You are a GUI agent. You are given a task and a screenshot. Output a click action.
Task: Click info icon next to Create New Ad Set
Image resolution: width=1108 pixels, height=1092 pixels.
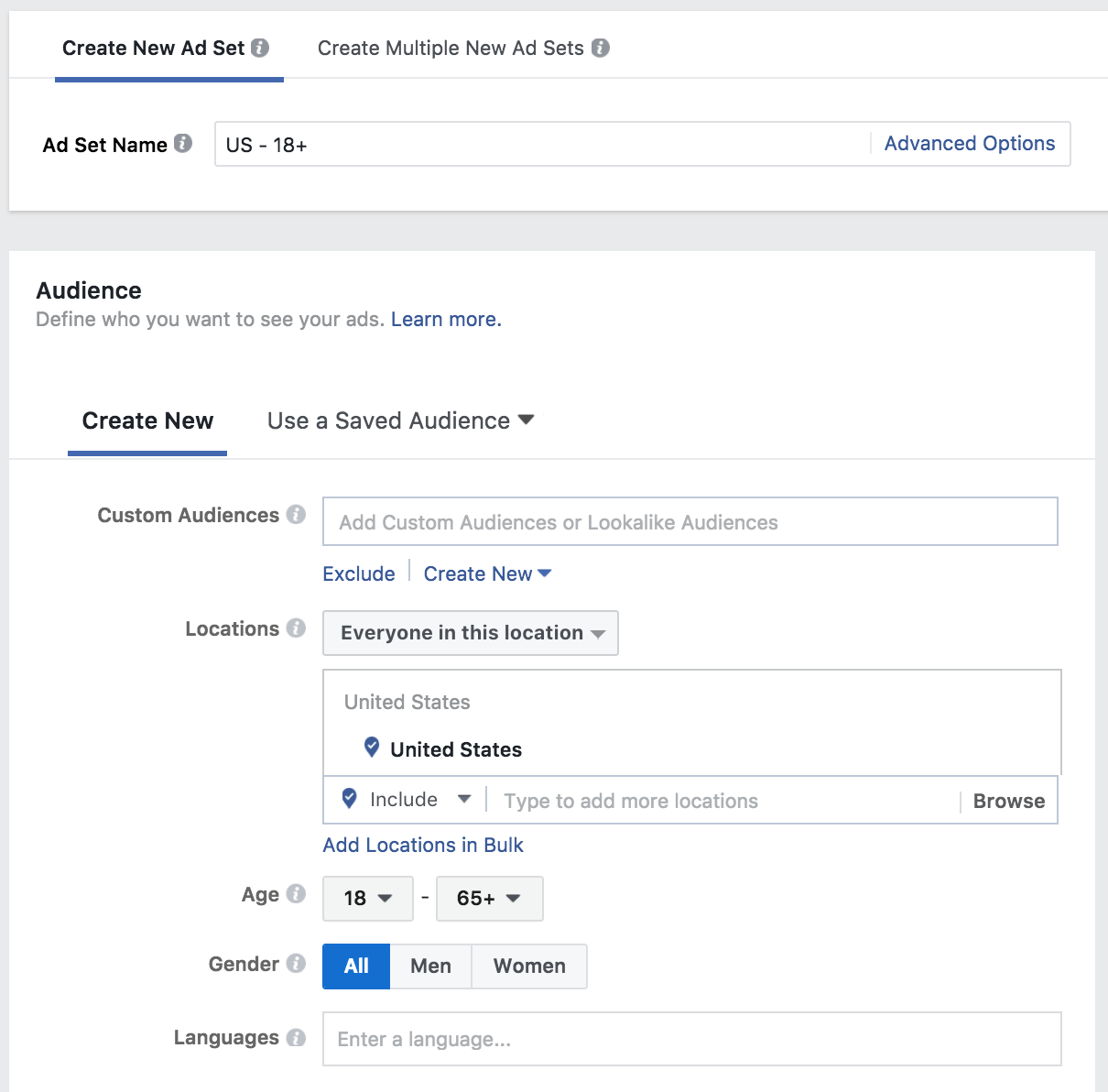point(260,48)
